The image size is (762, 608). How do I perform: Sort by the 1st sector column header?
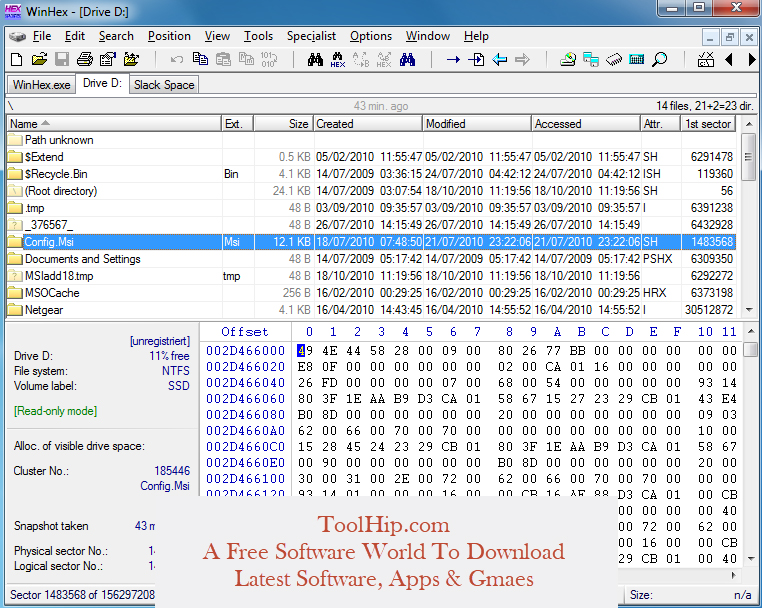pyautogui.click(x=708, y=124)
